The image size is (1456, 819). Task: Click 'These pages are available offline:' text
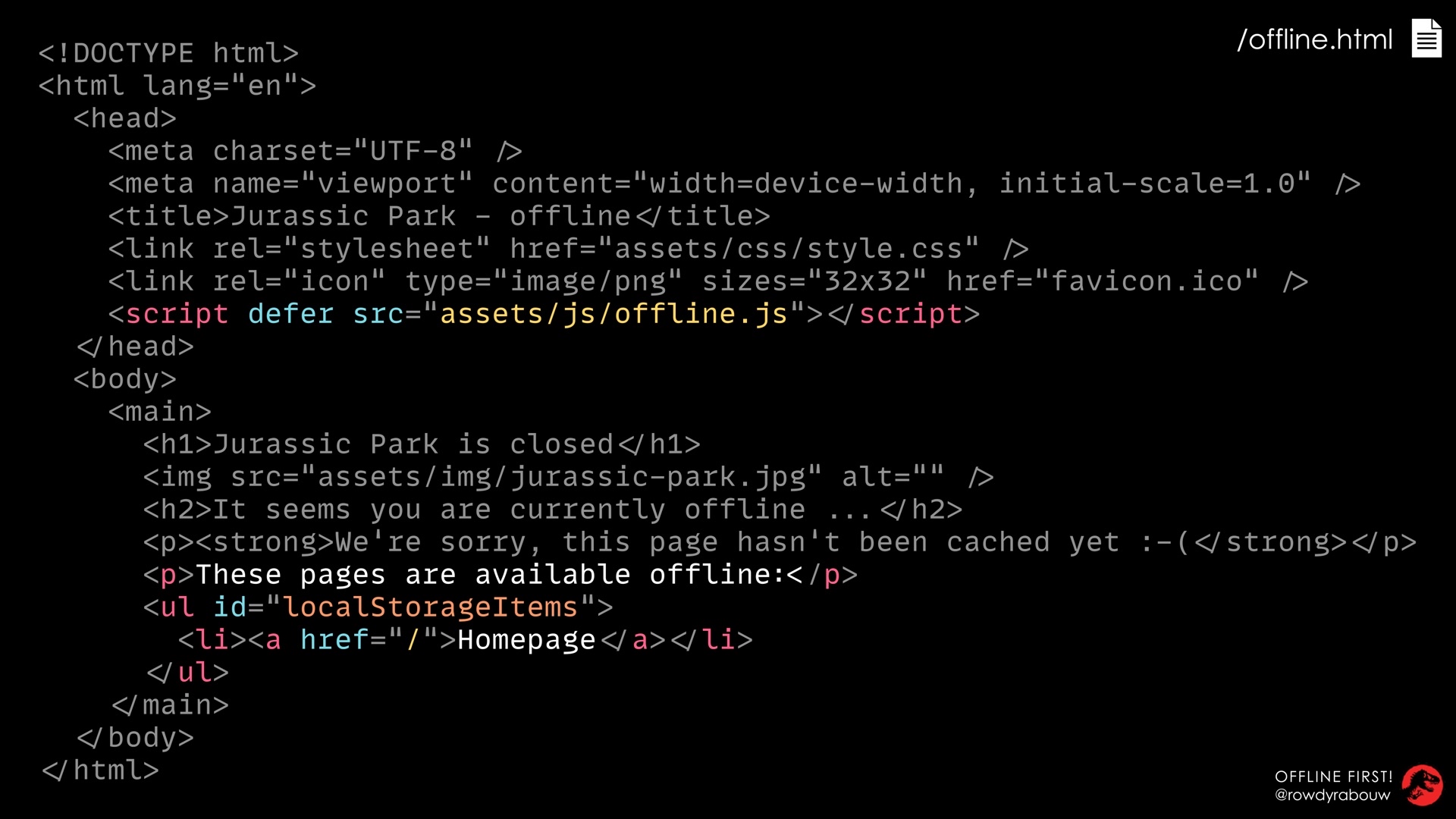coord(490,575)
